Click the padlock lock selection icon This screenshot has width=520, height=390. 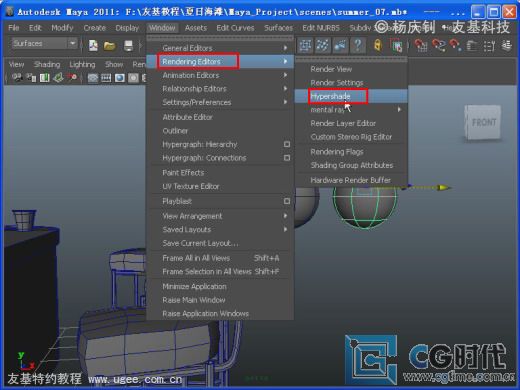pos(378,45)
